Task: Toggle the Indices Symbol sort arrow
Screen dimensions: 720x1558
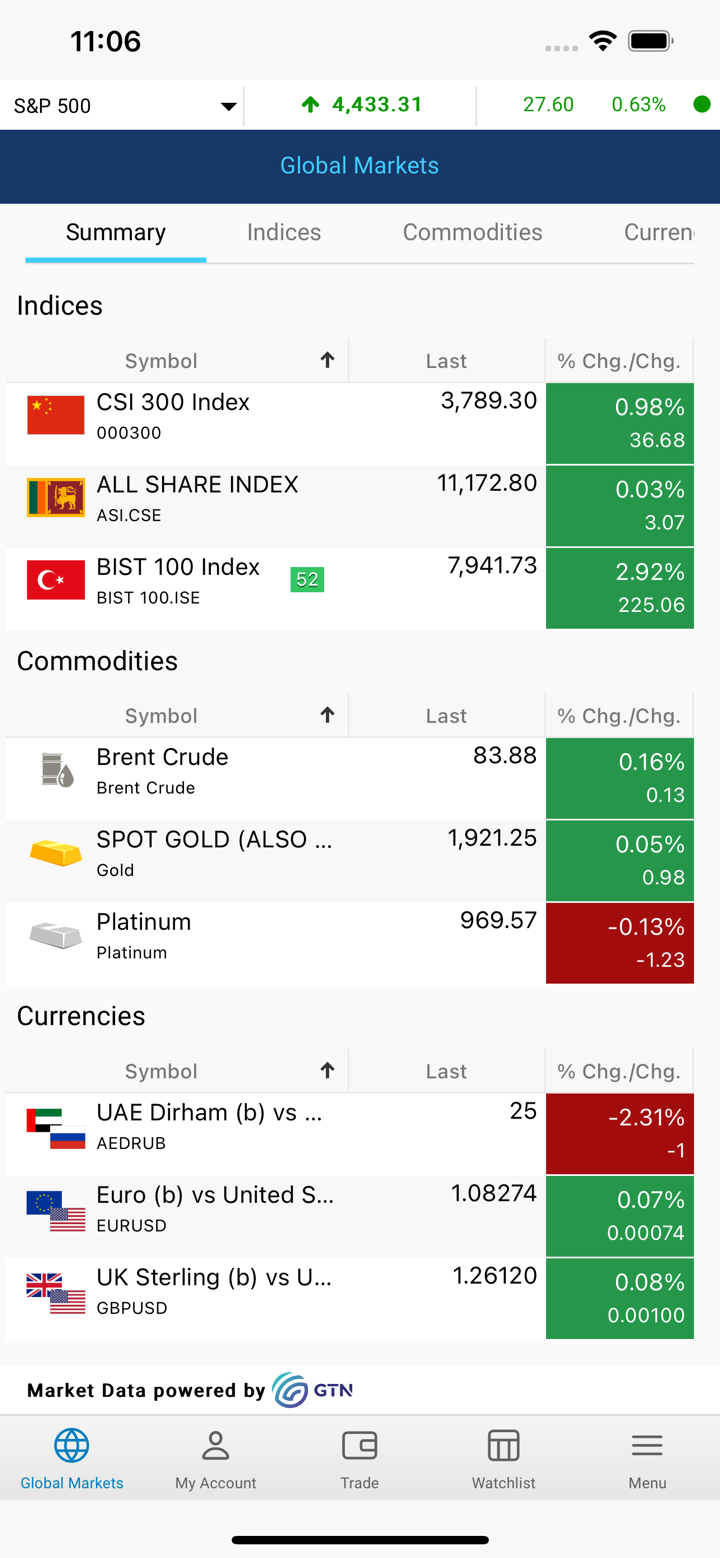Action: [327, 361]
